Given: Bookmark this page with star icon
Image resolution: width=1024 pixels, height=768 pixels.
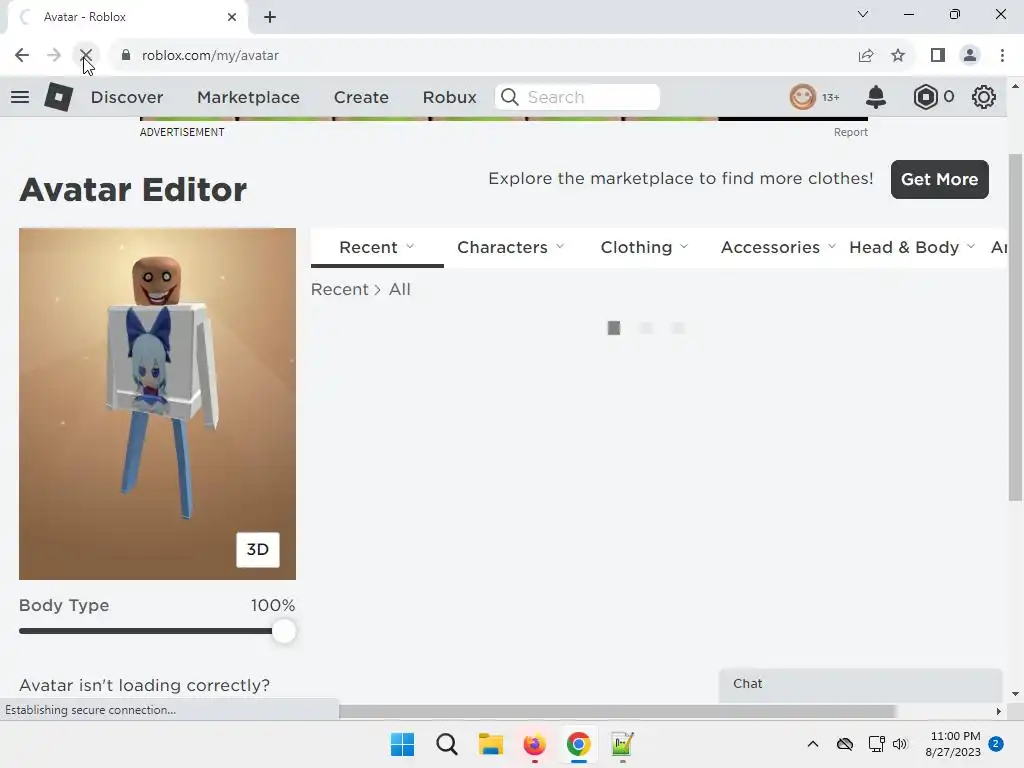Looking at the screenshot, I should tap(898, 55).
